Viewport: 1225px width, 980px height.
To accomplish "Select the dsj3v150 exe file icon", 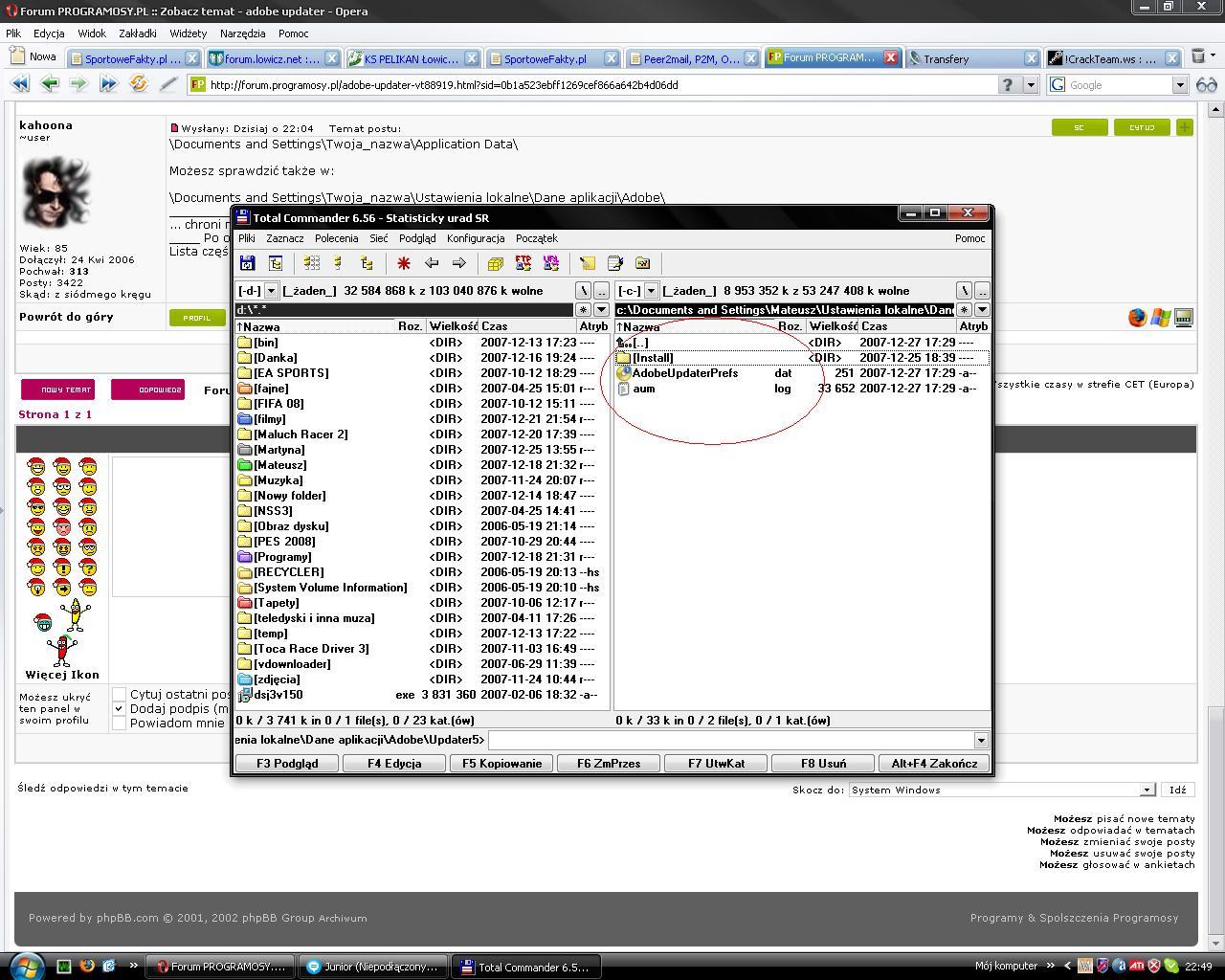I will point(244,695).
